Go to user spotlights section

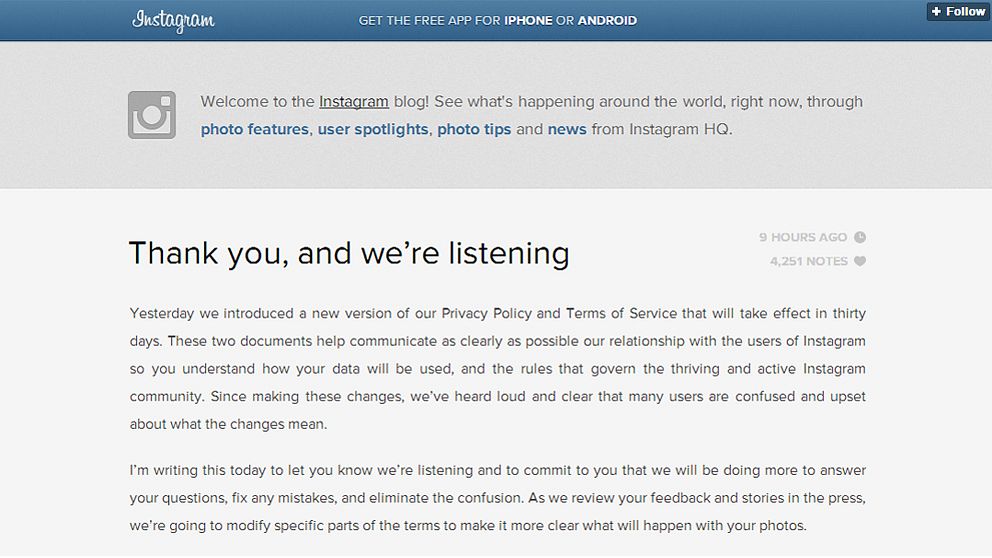point(373,129)
